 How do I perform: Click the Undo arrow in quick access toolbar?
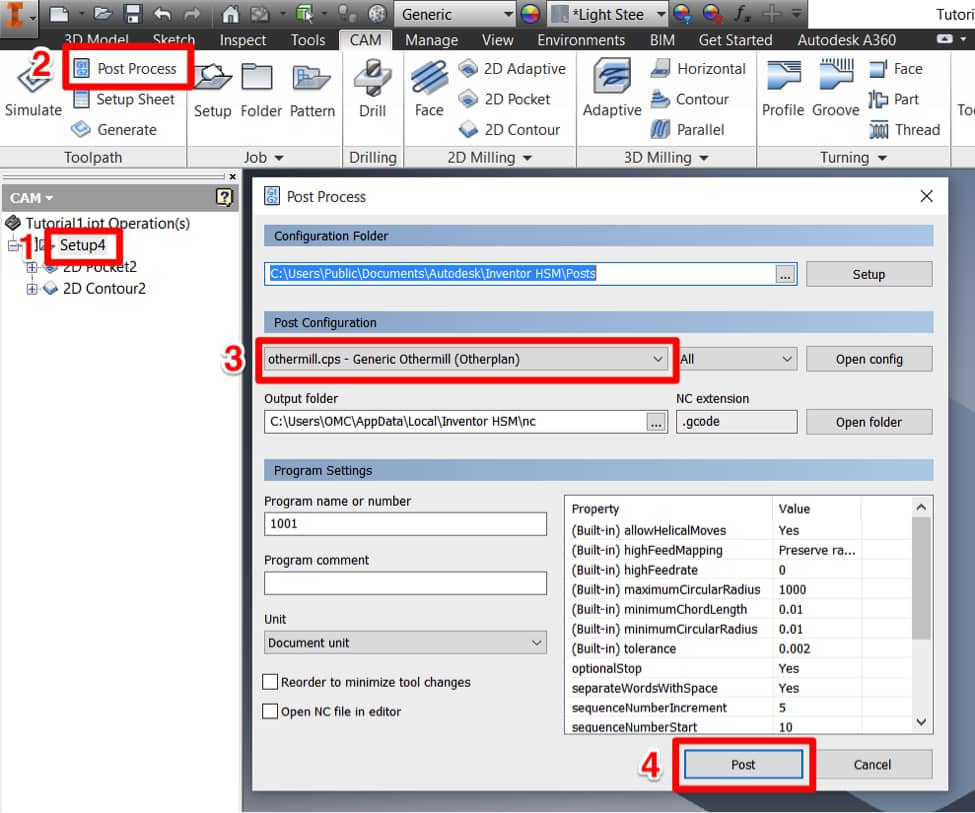[x=162, y=14]
